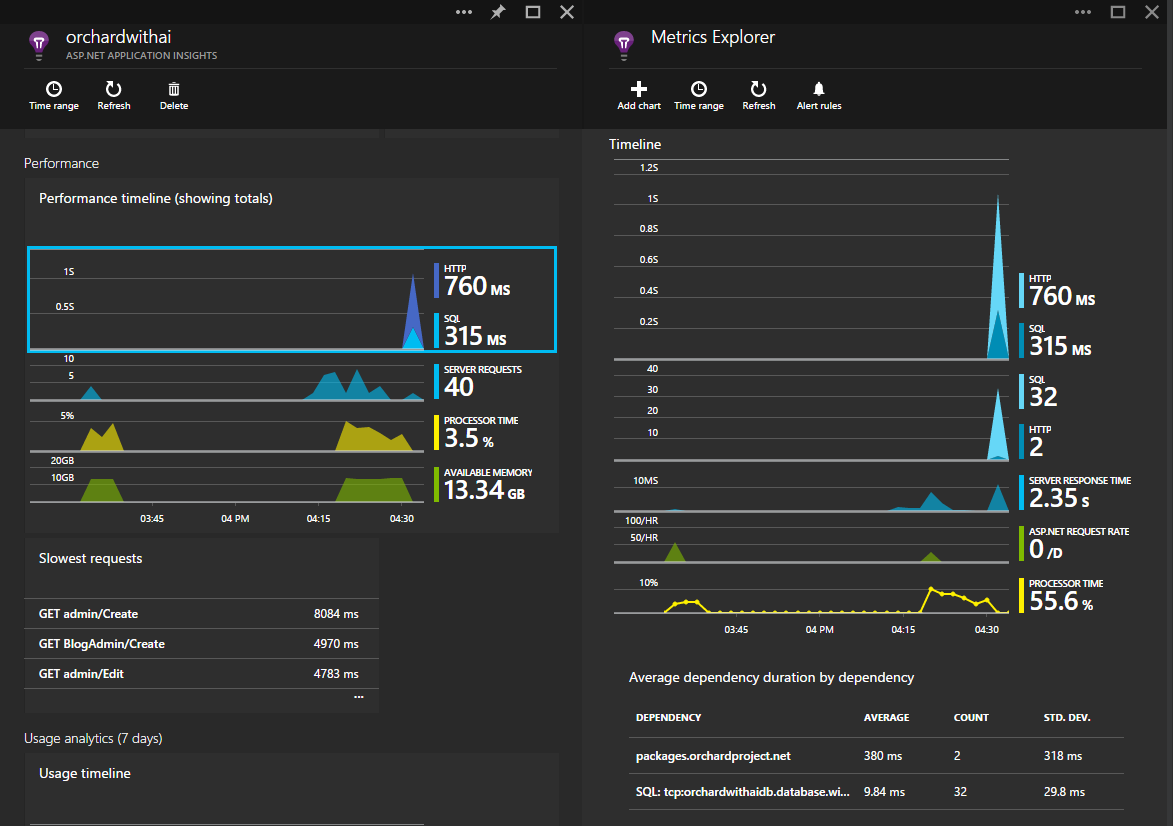
Task: Click the Performance section heading
Action: pyautogui.click(x=61, y=163)
